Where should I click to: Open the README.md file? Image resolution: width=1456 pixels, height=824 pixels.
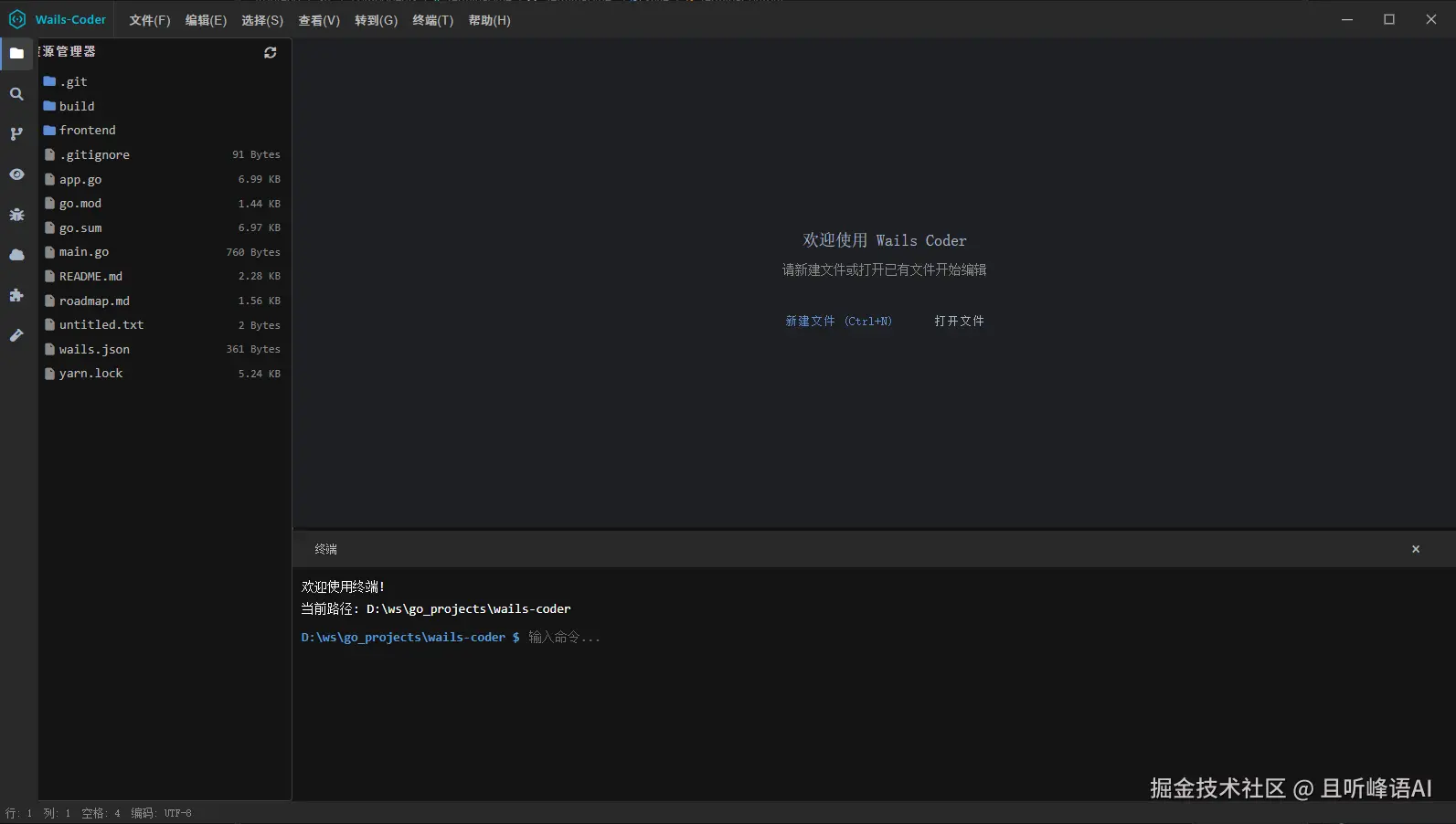[x=165, y=276]
